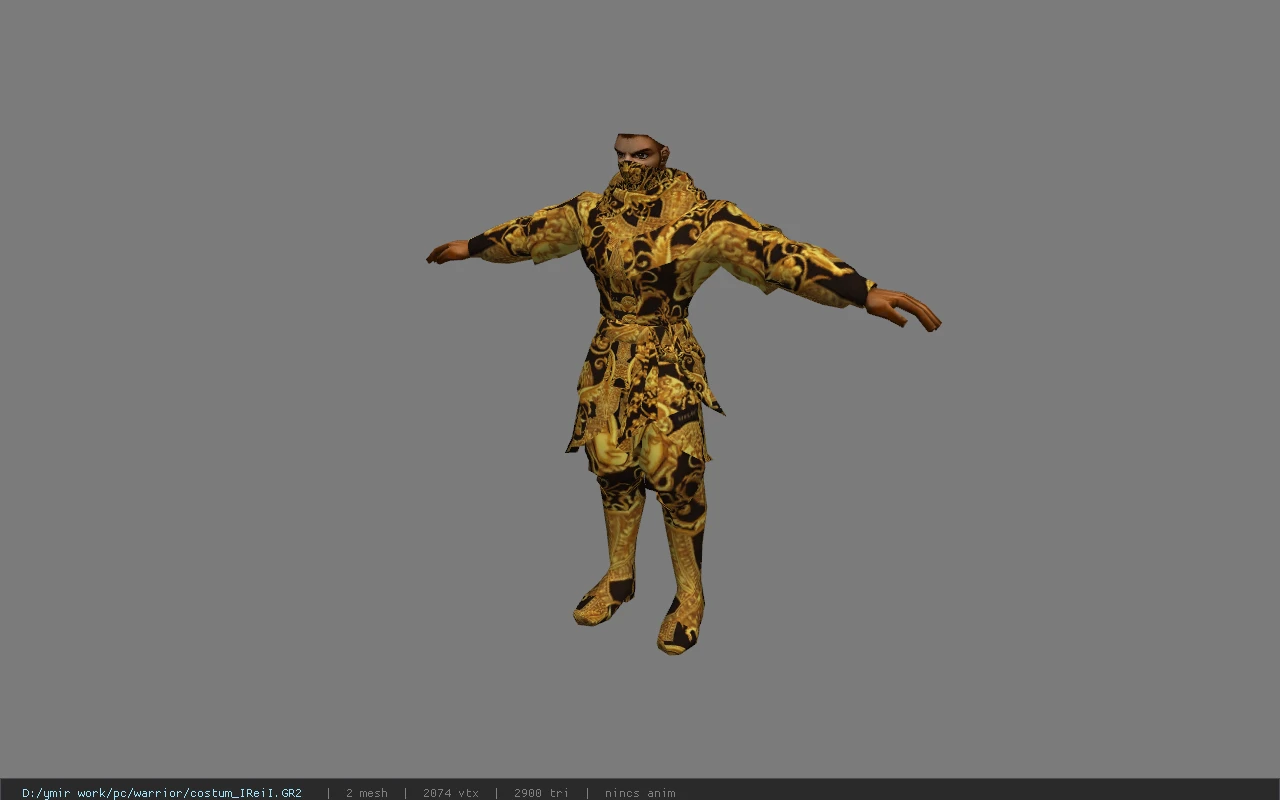Select the nincs anim status label

(640, 793)
